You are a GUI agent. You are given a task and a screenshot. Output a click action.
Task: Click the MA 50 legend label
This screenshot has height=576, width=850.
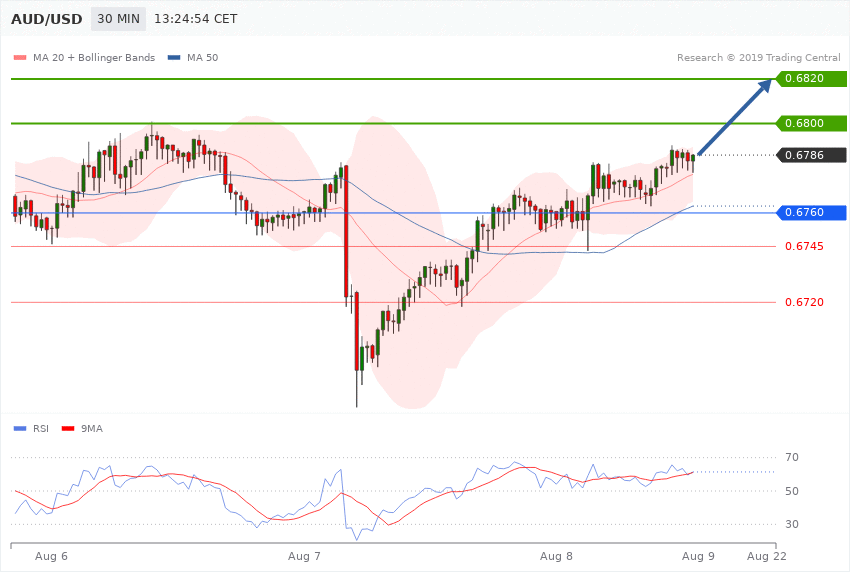point(202,57)
